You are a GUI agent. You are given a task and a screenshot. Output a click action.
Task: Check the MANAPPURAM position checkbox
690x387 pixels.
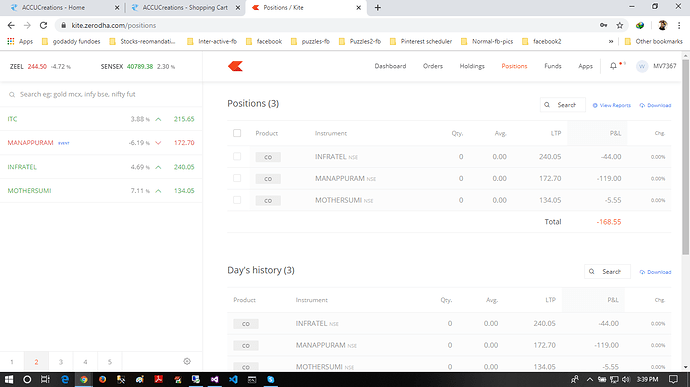pyautogui.click(x=237, y=178)
